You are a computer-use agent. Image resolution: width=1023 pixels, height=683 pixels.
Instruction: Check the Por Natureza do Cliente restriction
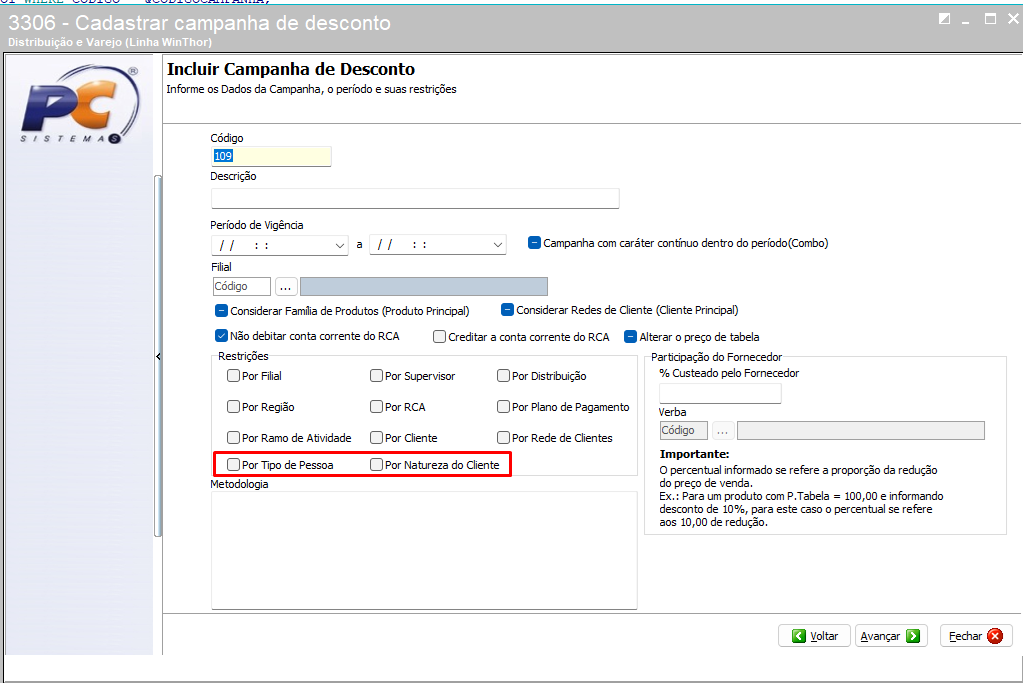point(376,464)
